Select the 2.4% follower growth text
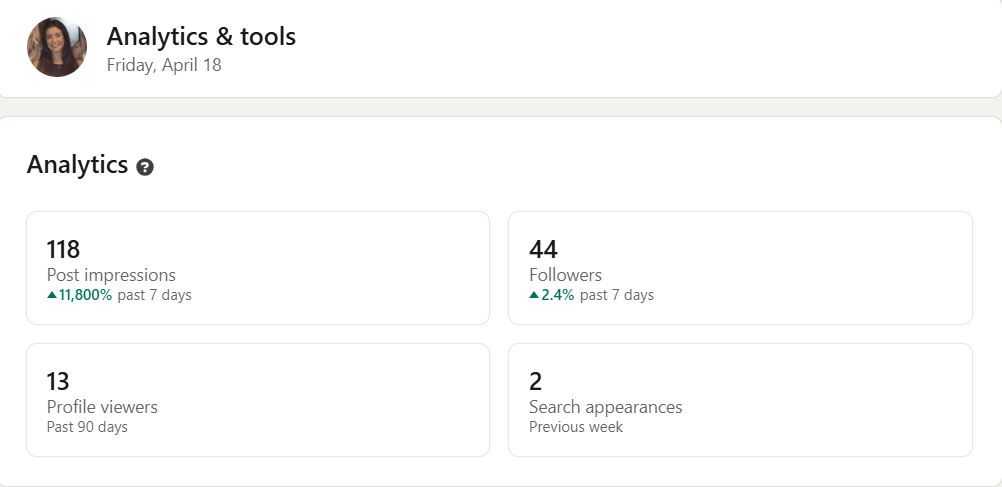Image resolution: width=1002 pixels, height=487 pixels. [x=558, y=295]
